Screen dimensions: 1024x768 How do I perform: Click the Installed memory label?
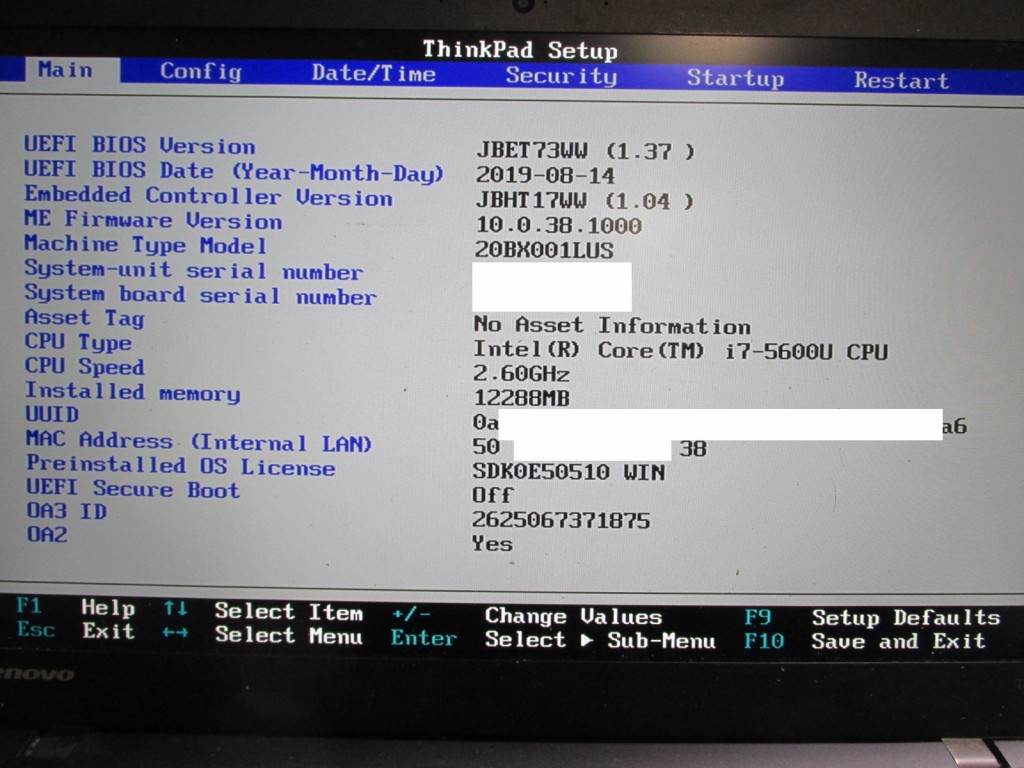(x=133, y=392)
